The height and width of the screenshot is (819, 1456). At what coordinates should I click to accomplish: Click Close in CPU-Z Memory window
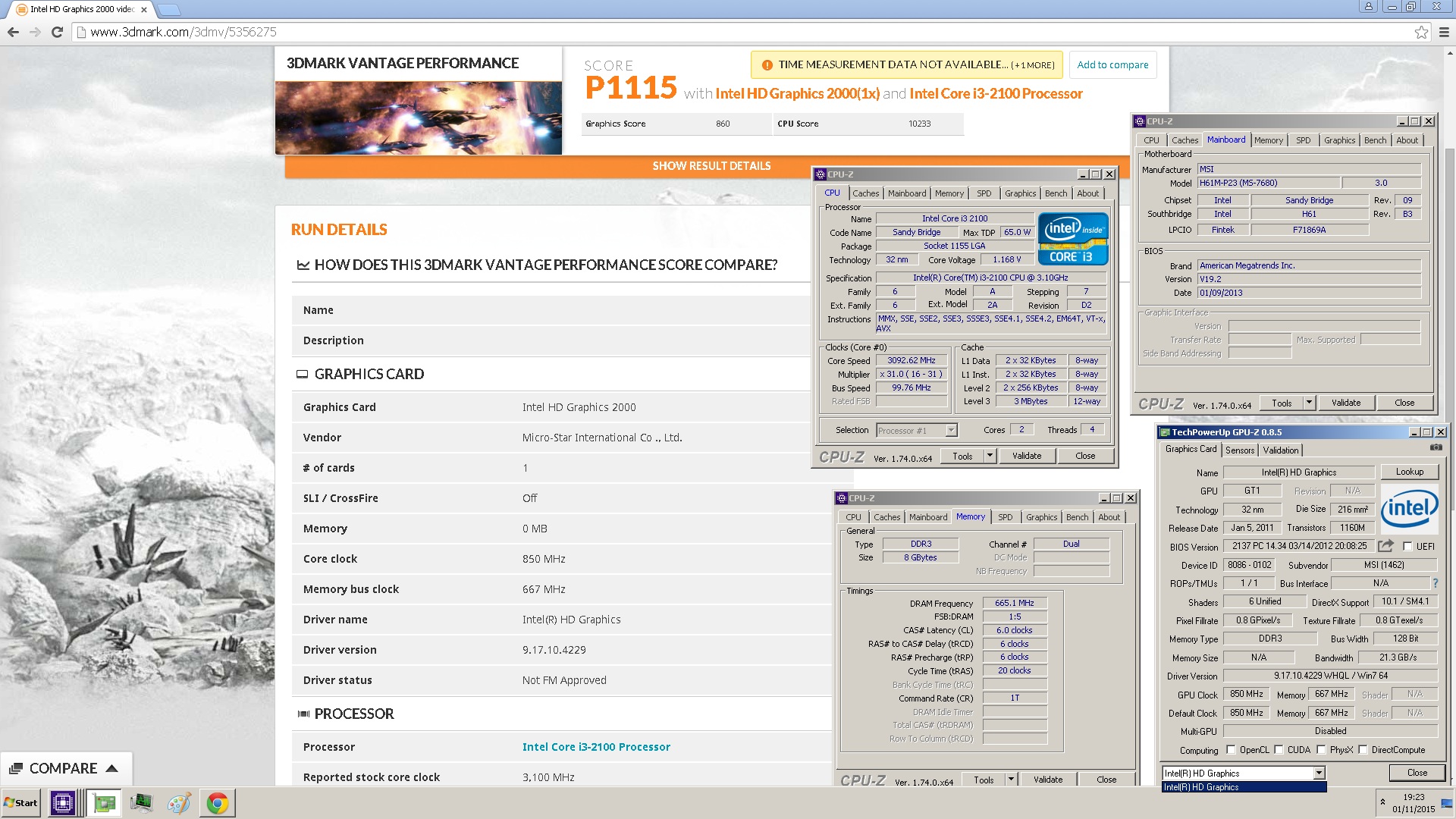coord(1106,780)
